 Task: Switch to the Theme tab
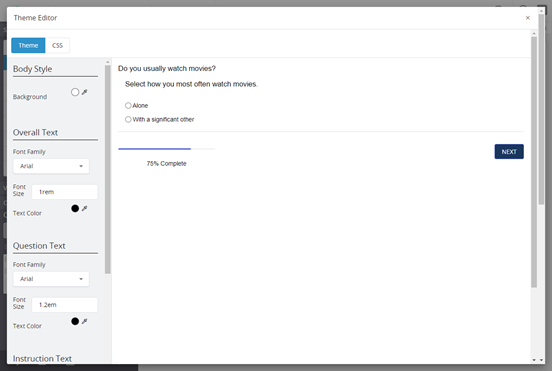tap(28, 45)
